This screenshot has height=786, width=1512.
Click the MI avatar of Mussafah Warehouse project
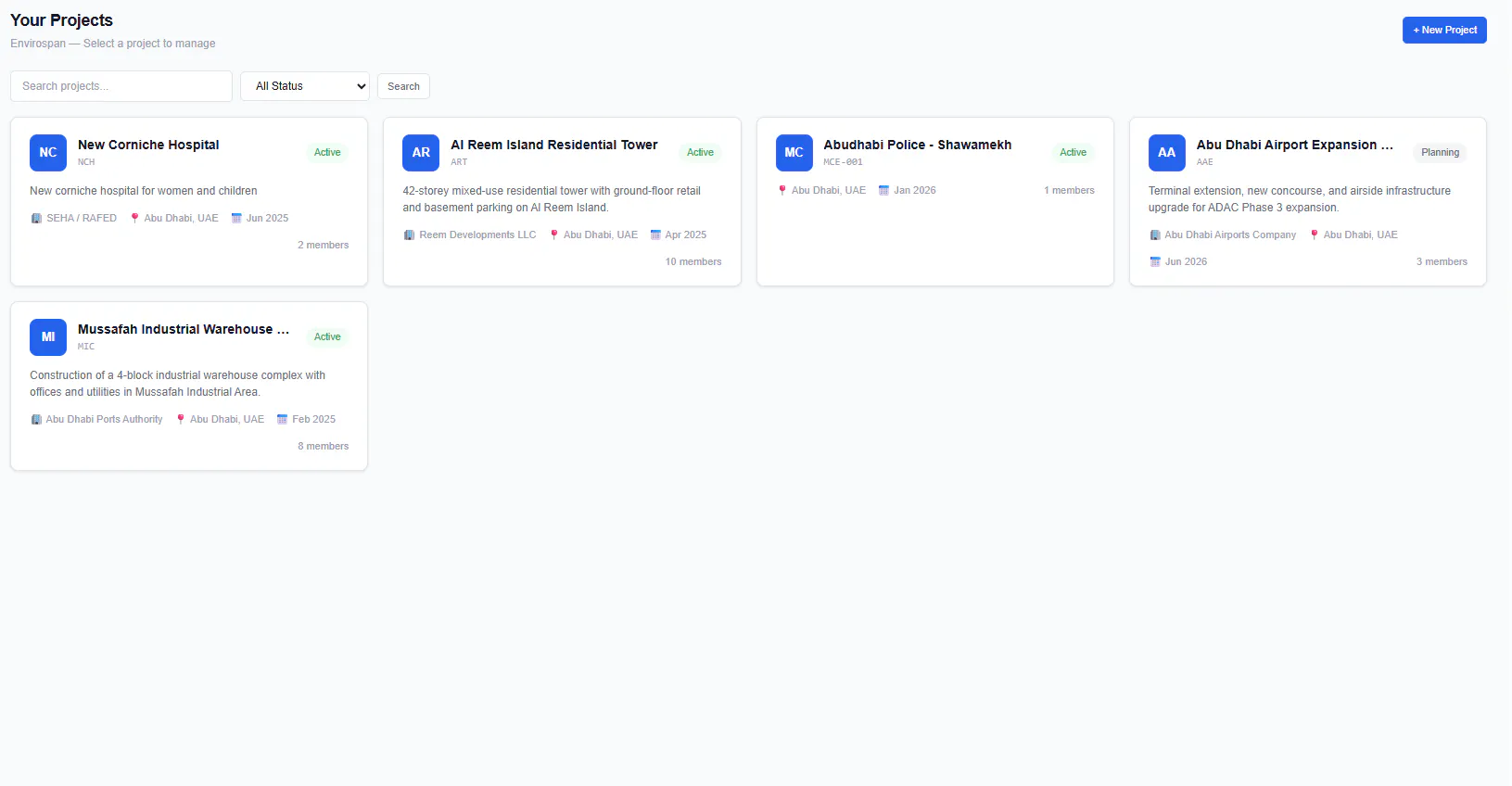(48, 337)
